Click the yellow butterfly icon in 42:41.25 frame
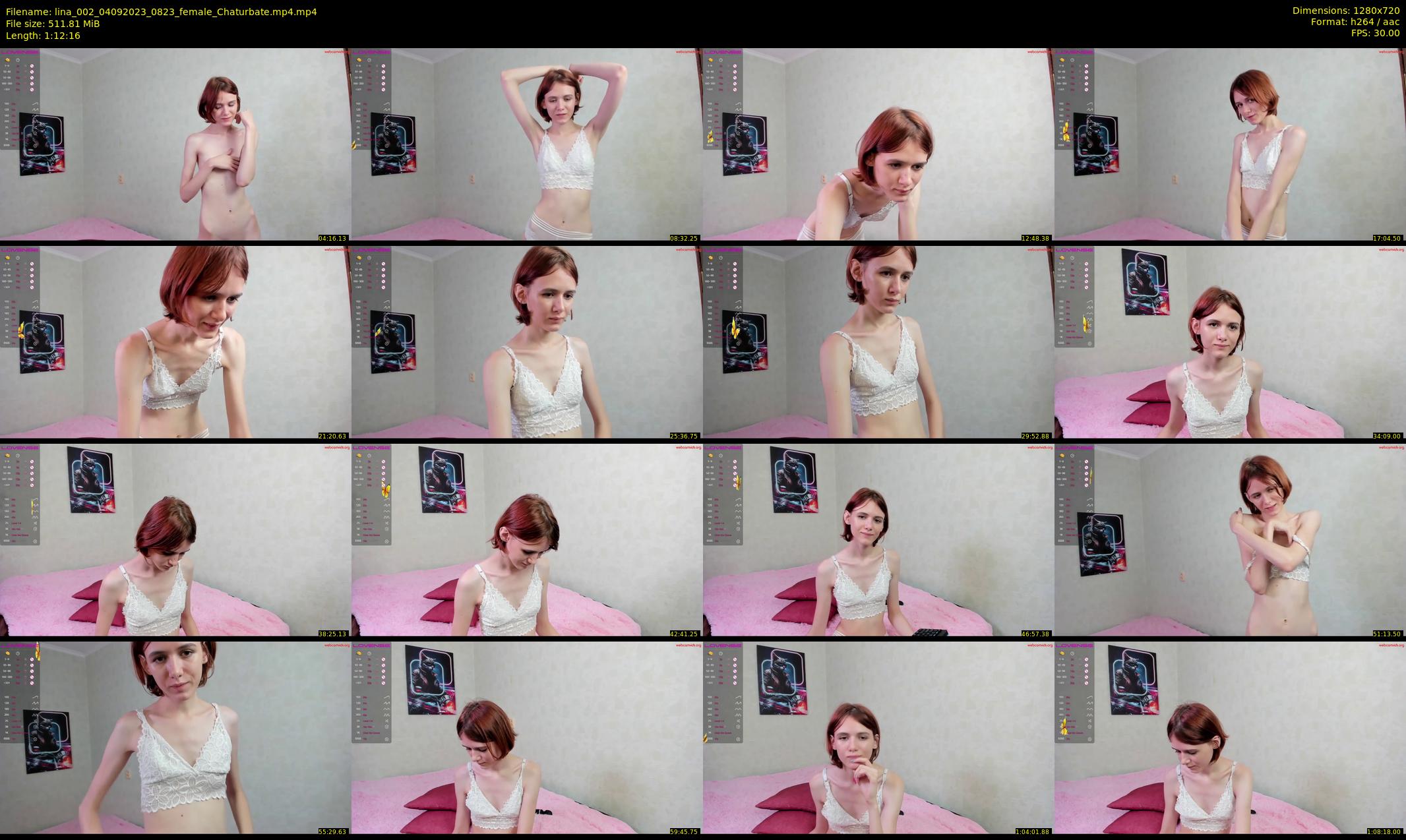The height and width of the screenshot is (840, 1406). coord(384,489)
